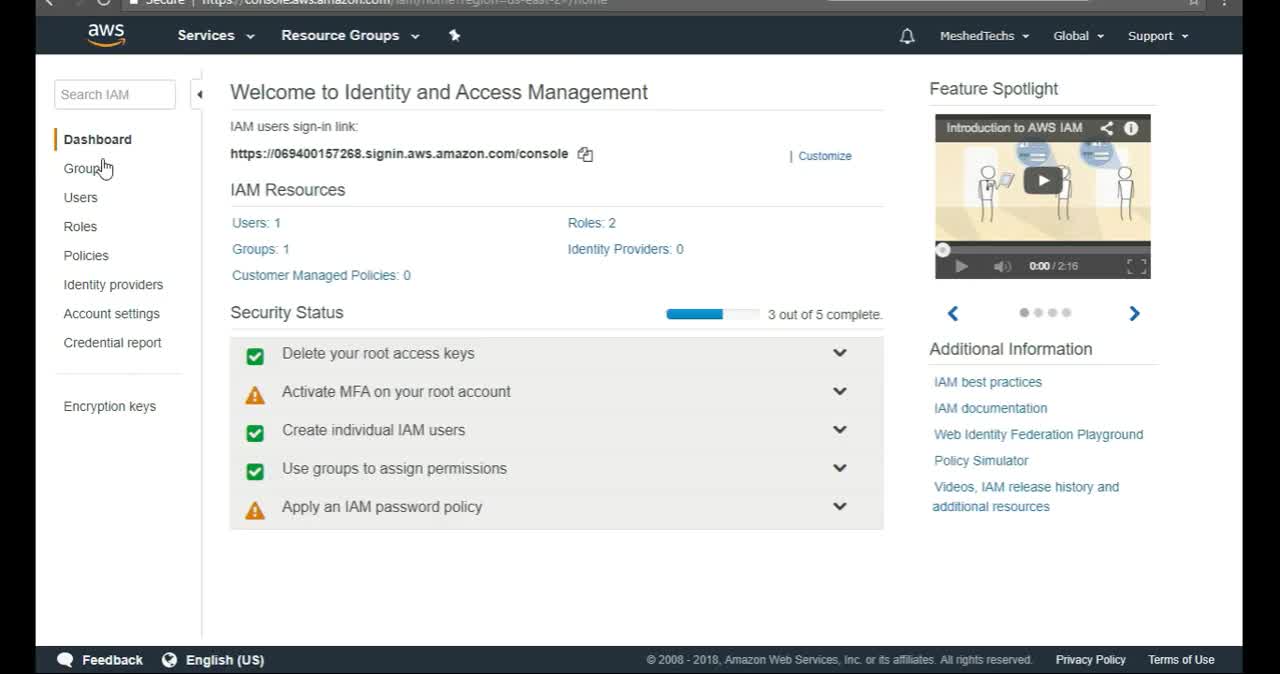Mute the IAM video audio

(1002, 264)
